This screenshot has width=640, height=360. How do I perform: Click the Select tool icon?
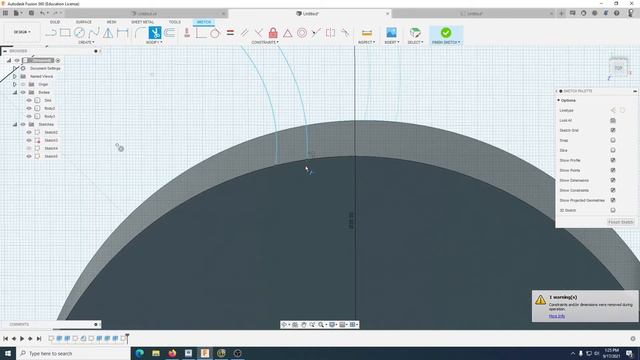click(415, 33)
